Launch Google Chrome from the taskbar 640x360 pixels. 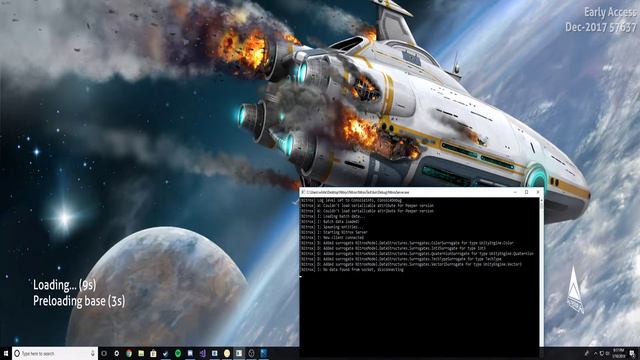(129, 353)
